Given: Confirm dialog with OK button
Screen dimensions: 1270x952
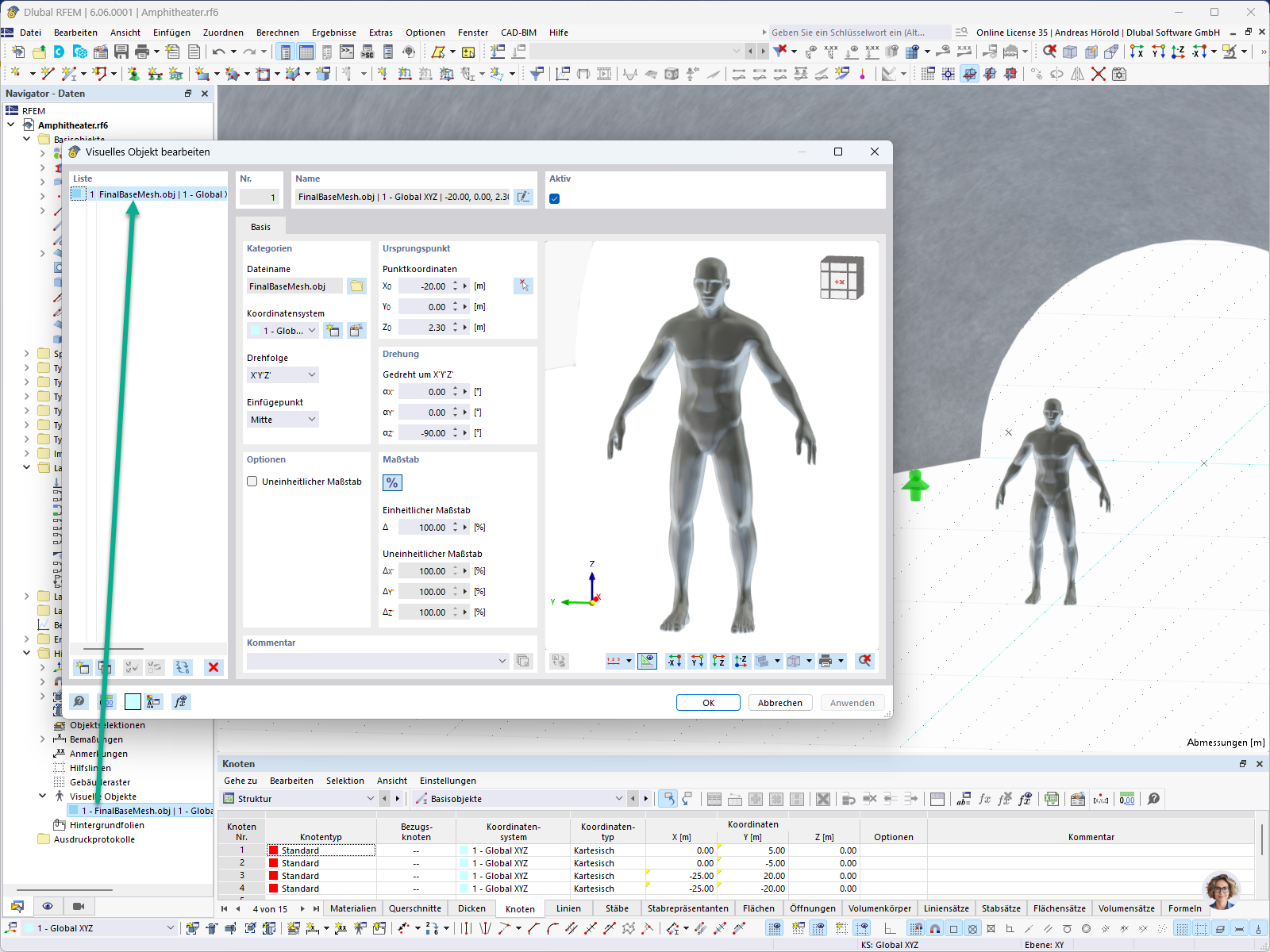Looking at the screenshot, I should (x=708, y=703).
